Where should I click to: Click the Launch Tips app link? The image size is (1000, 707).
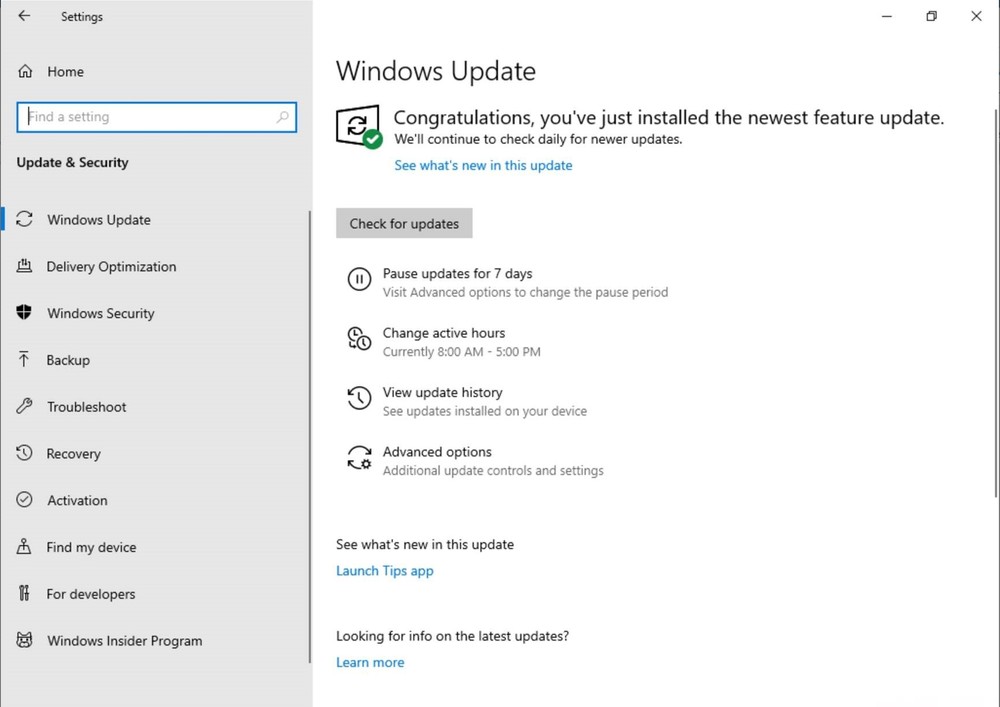385,571
